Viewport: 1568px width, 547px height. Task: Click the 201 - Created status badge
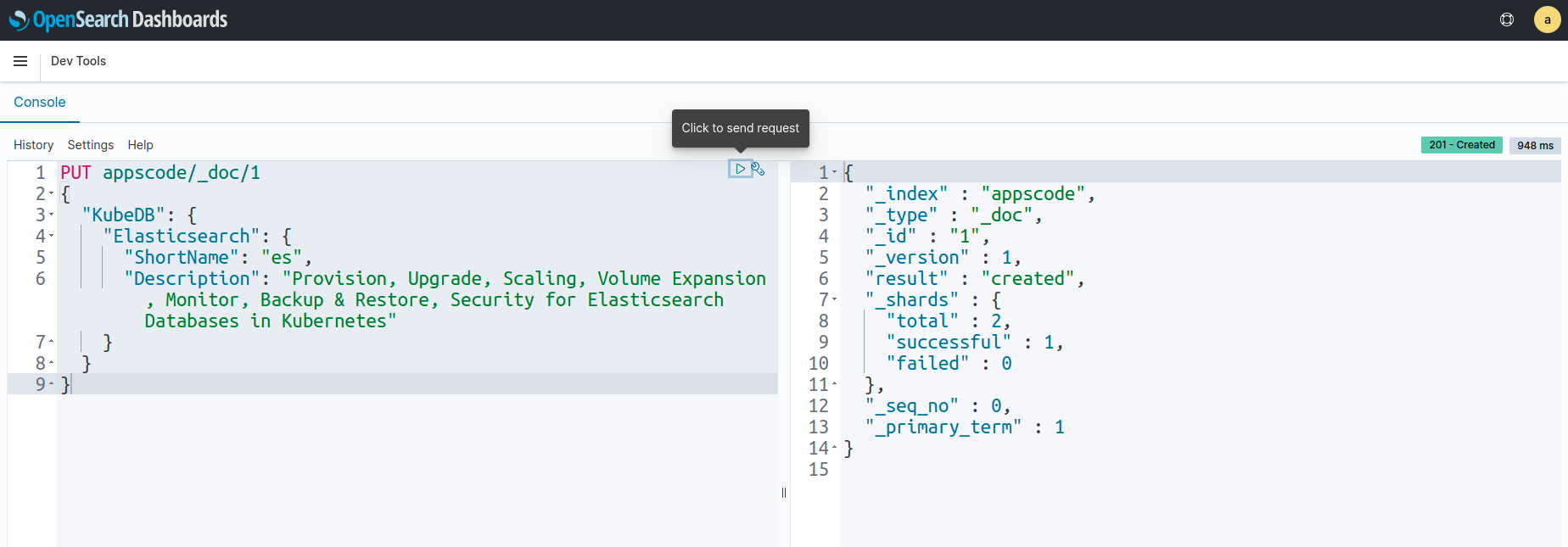[1461, 145]
